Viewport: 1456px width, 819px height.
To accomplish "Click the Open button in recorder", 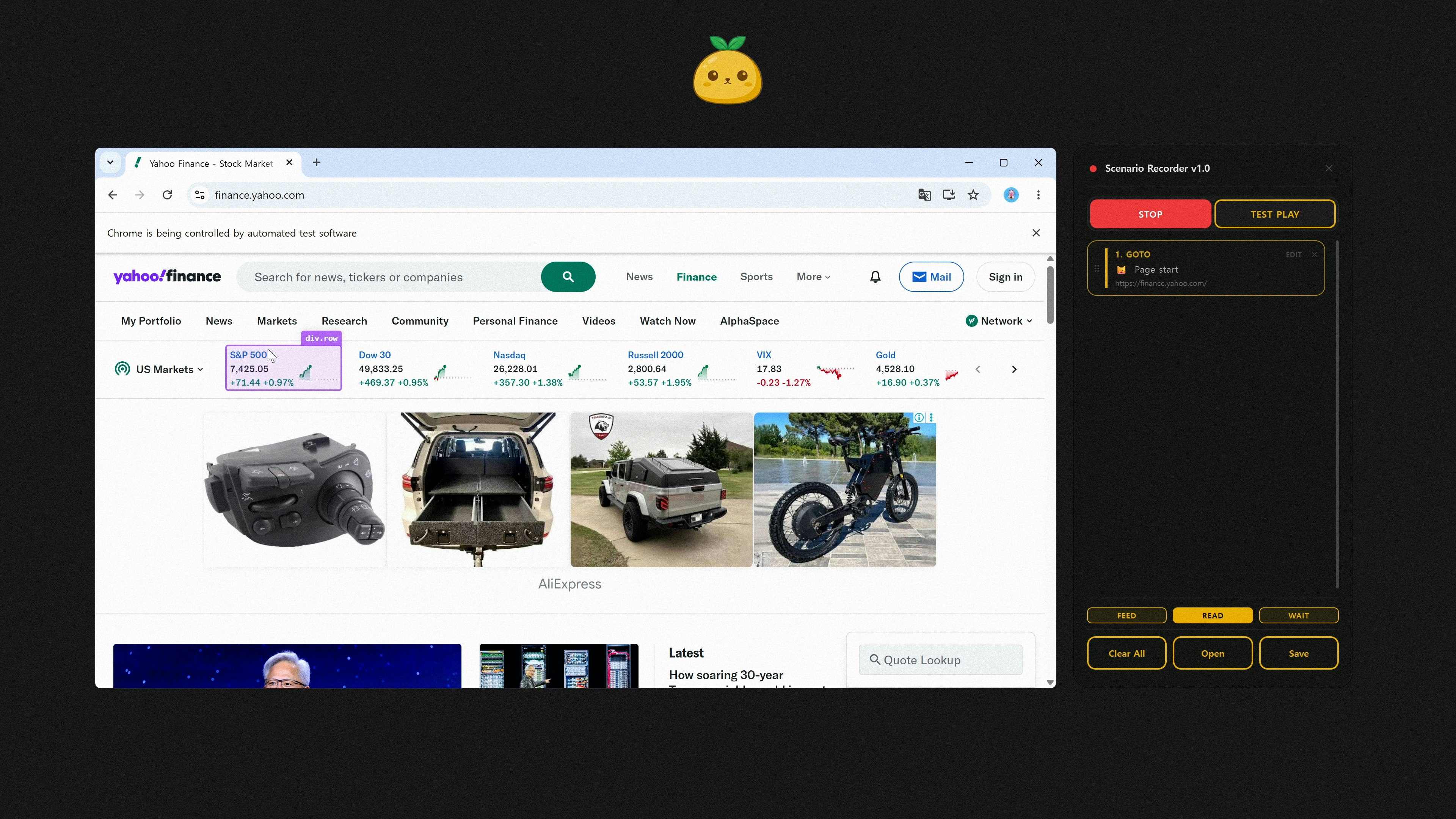I will coord(1213,653).
